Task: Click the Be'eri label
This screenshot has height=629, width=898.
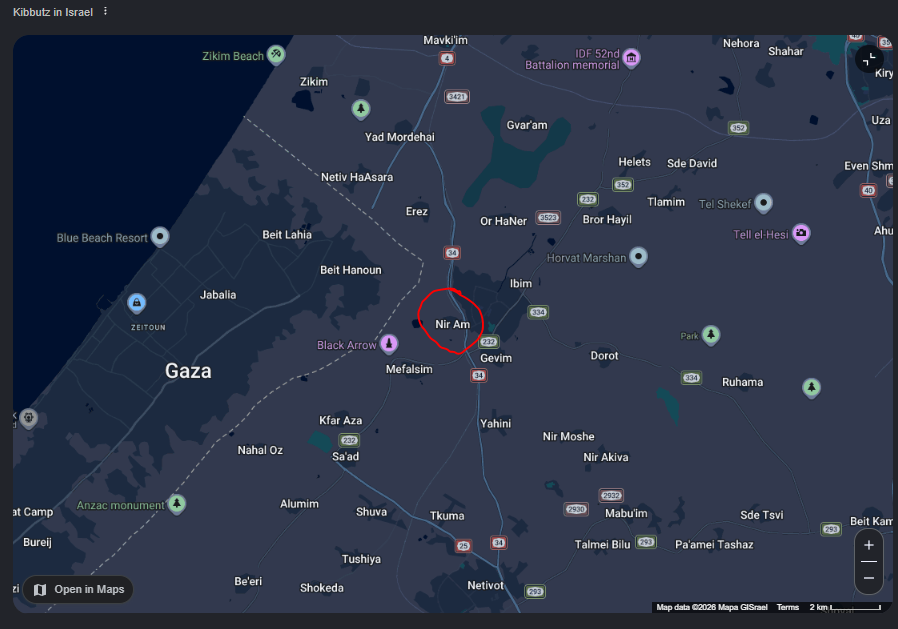Action: click(x=248, y=581)
